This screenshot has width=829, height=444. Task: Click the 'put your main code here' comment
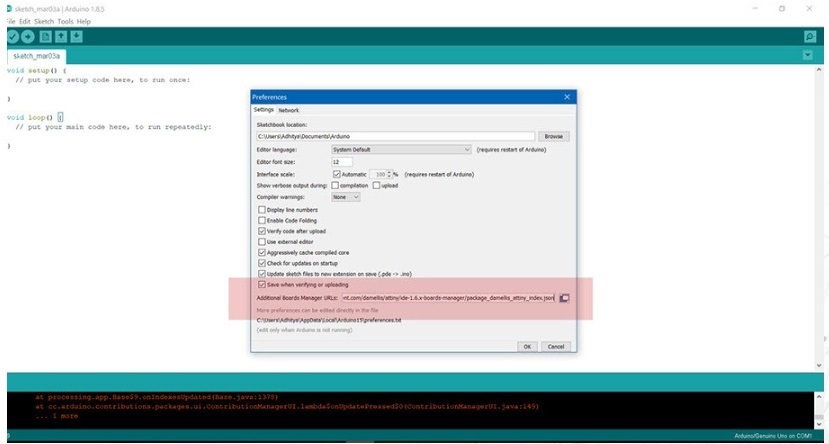[x=113, y=127]
